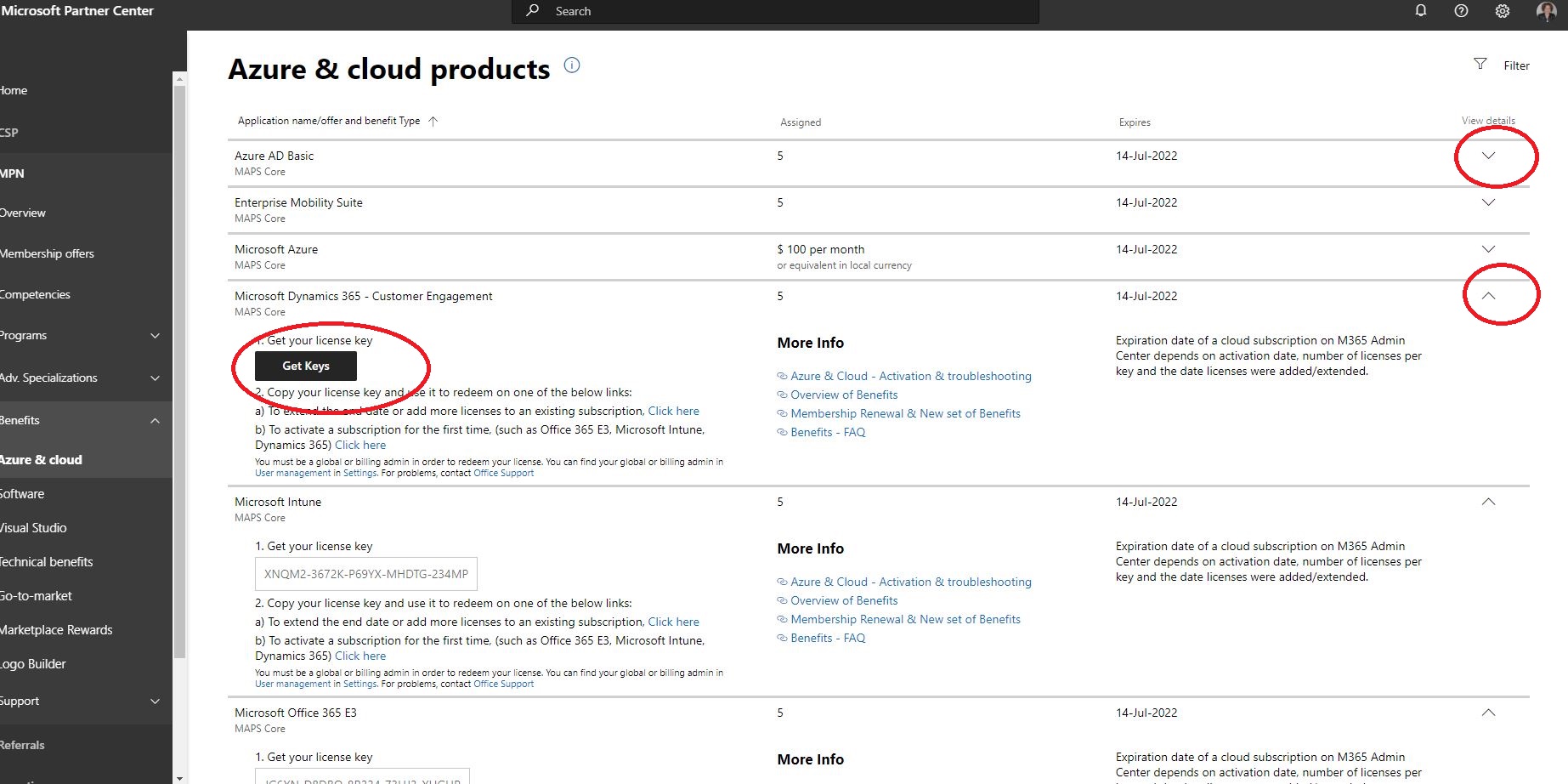Click the Intune license key field
The height and width of the screenshot is (784, 1568).
[365, 574]
